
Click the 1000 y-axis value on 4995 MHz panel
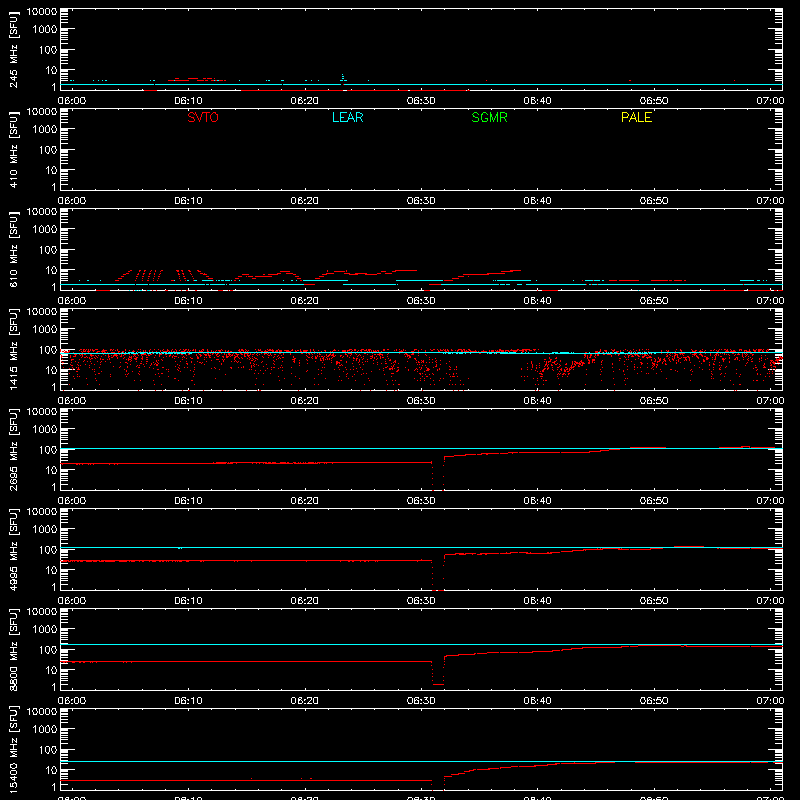tap(45, 530)
